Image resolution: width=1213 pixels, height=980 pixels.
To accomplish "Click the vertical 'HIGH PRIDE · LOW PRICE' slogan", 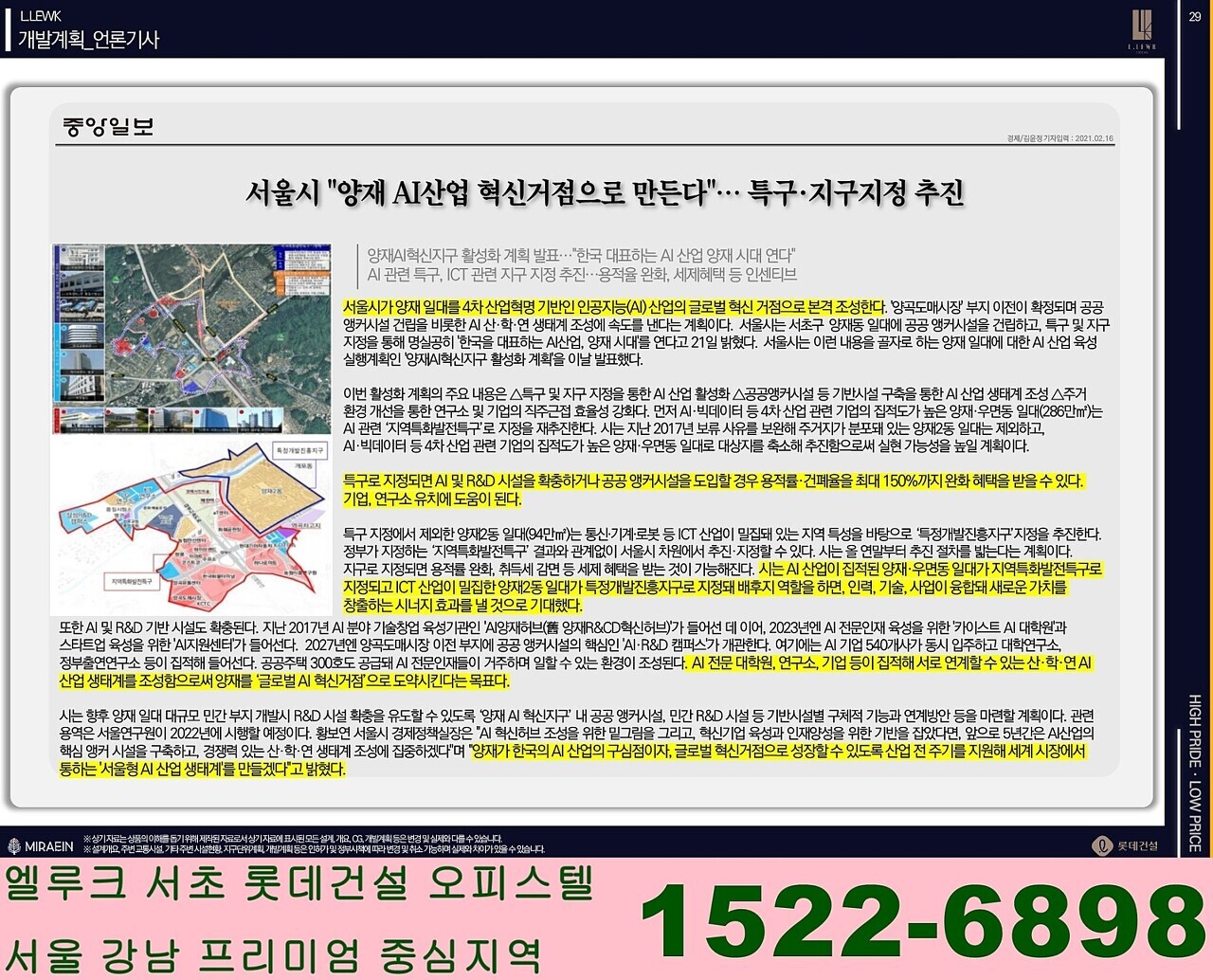I will coord(1195,772).
